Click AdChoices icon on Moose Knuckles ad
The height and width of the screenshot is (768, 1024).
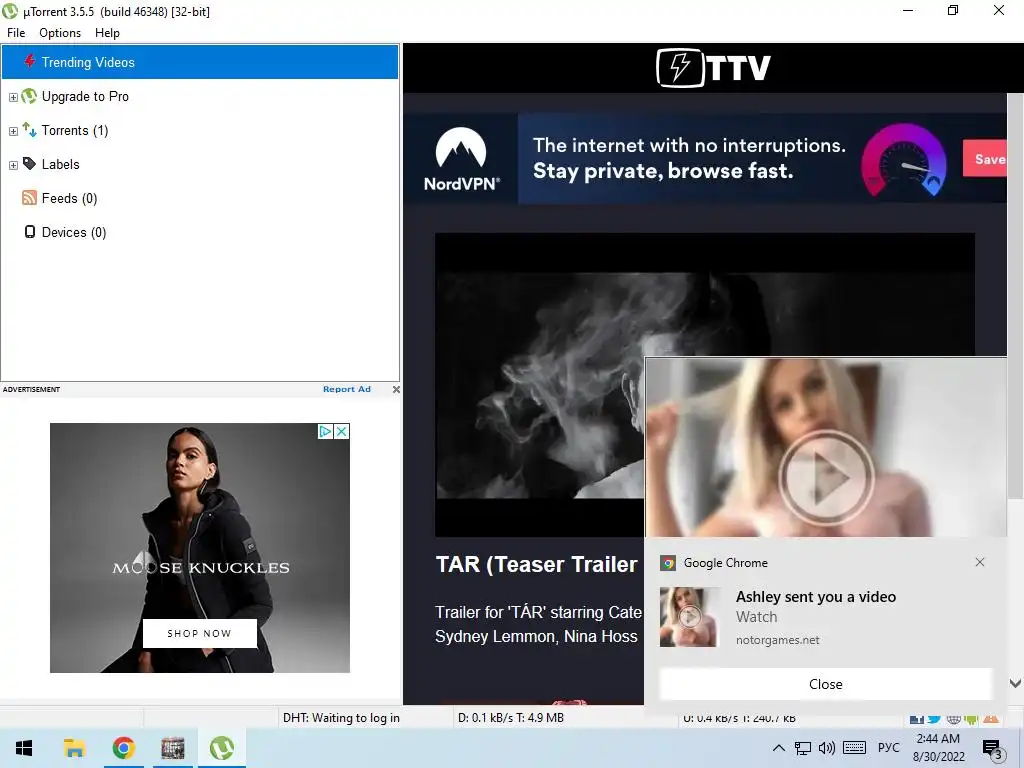pyautogui.click(x=325, y=431)
